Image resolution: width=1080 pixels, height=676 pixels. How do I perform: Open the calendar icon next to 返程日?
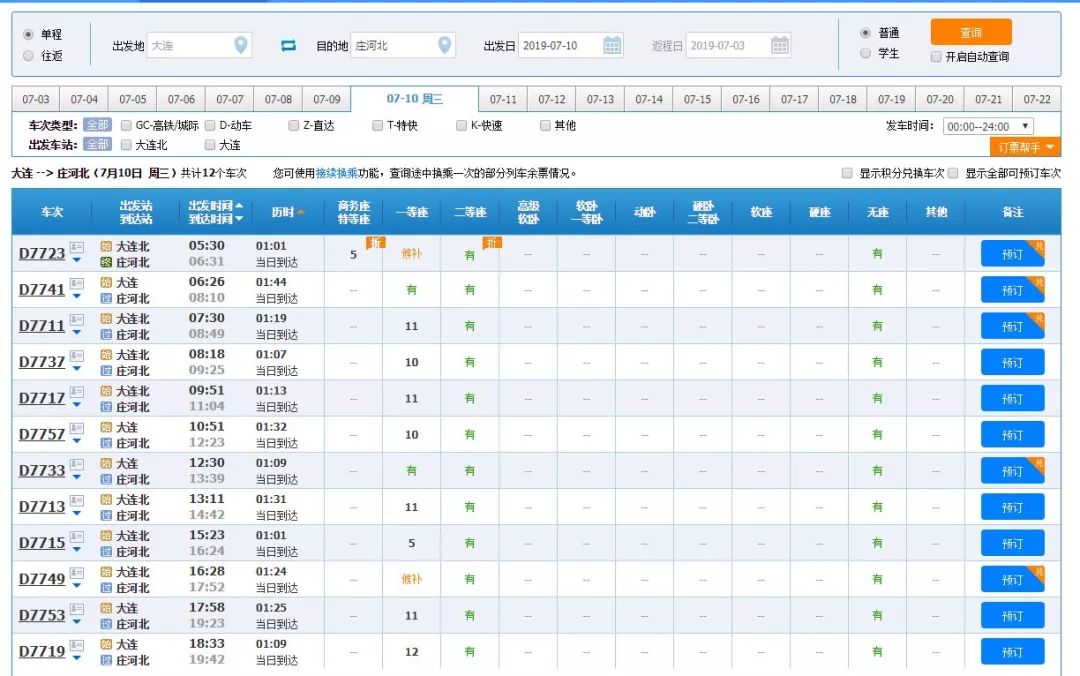point(778,44)
